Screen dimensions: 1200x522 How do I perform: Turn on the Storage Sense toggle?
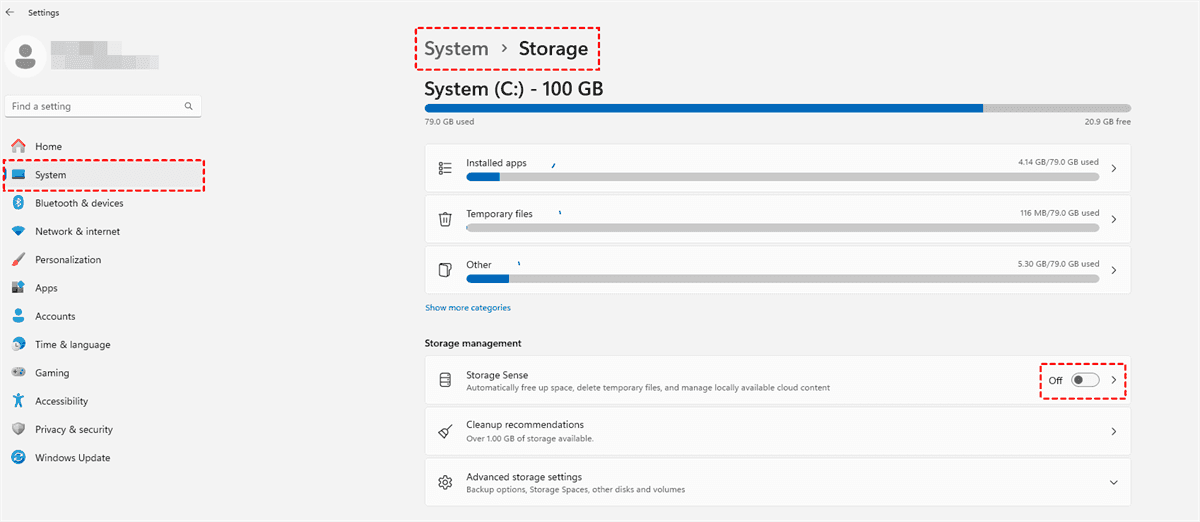(1084, 380)
